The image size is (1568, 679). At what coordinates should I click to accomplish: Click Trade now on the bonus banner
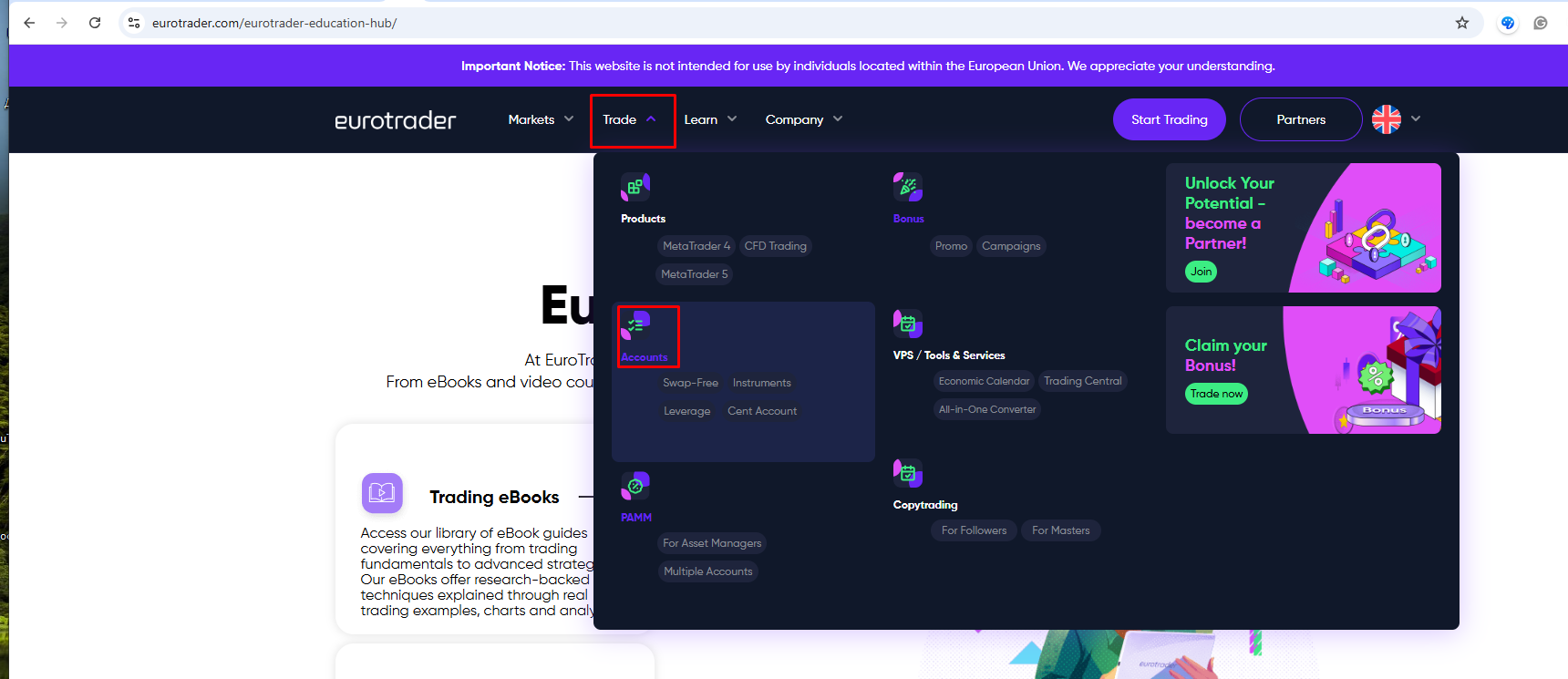[1216, 394]
